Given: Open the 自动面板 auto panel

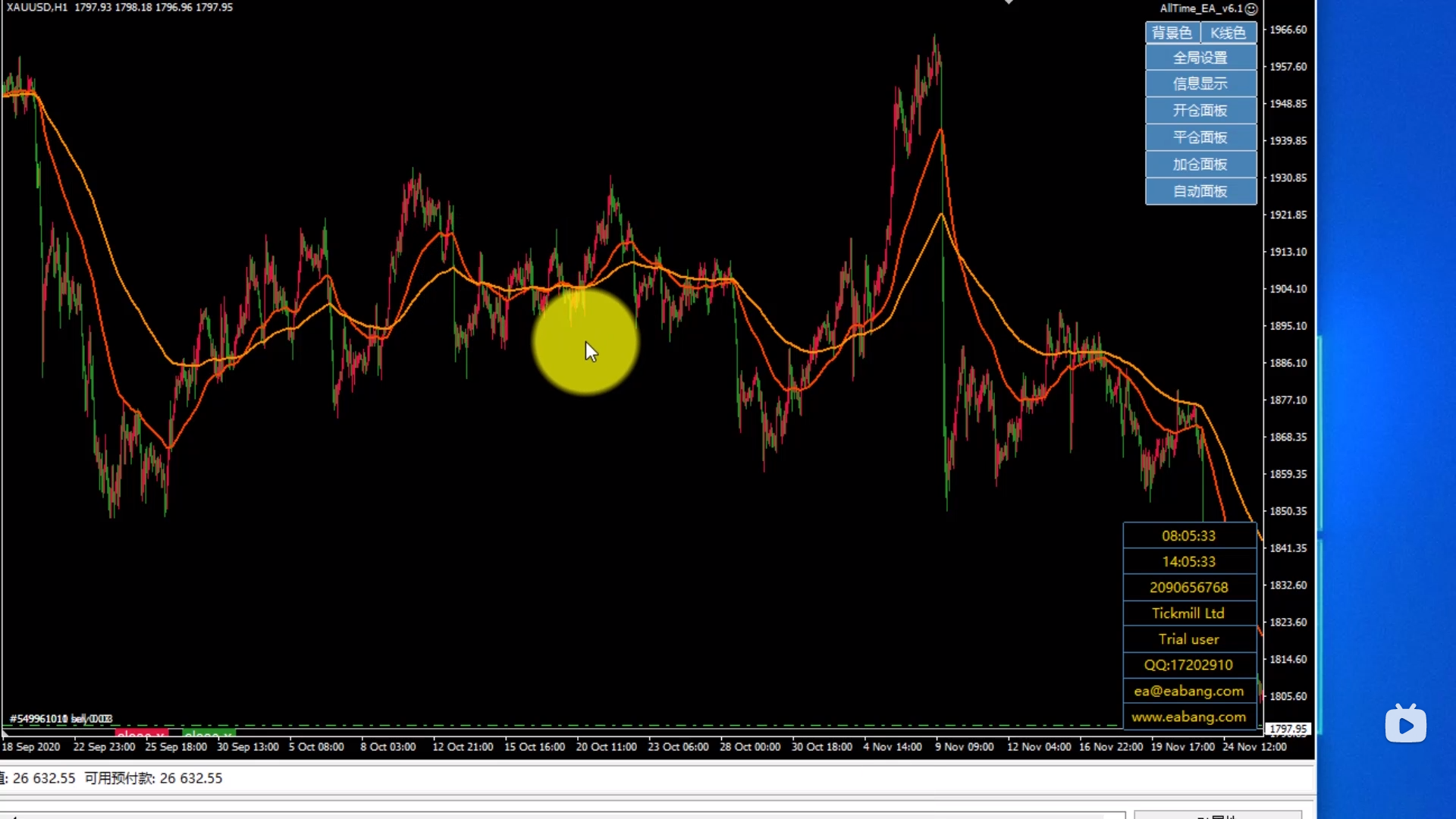Looking at the screenshot, I should 1200,191.
